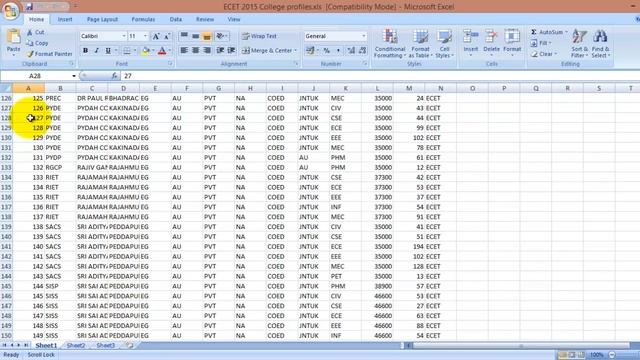This screenshot has width=640, height=360.
Task: Decrease font size with Shrink Font
Action: (x=167, y=36)
